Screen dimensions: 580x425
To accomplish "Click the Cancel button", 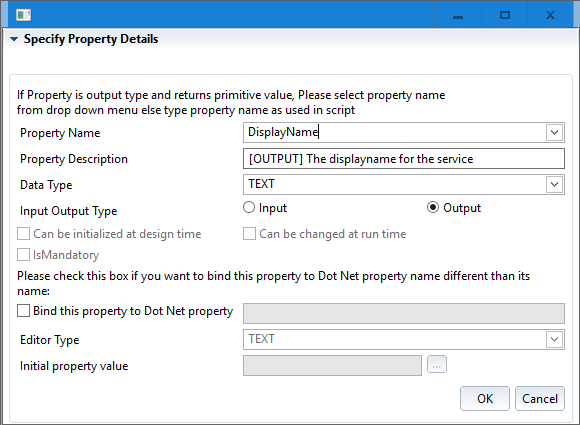I will 540,398.
